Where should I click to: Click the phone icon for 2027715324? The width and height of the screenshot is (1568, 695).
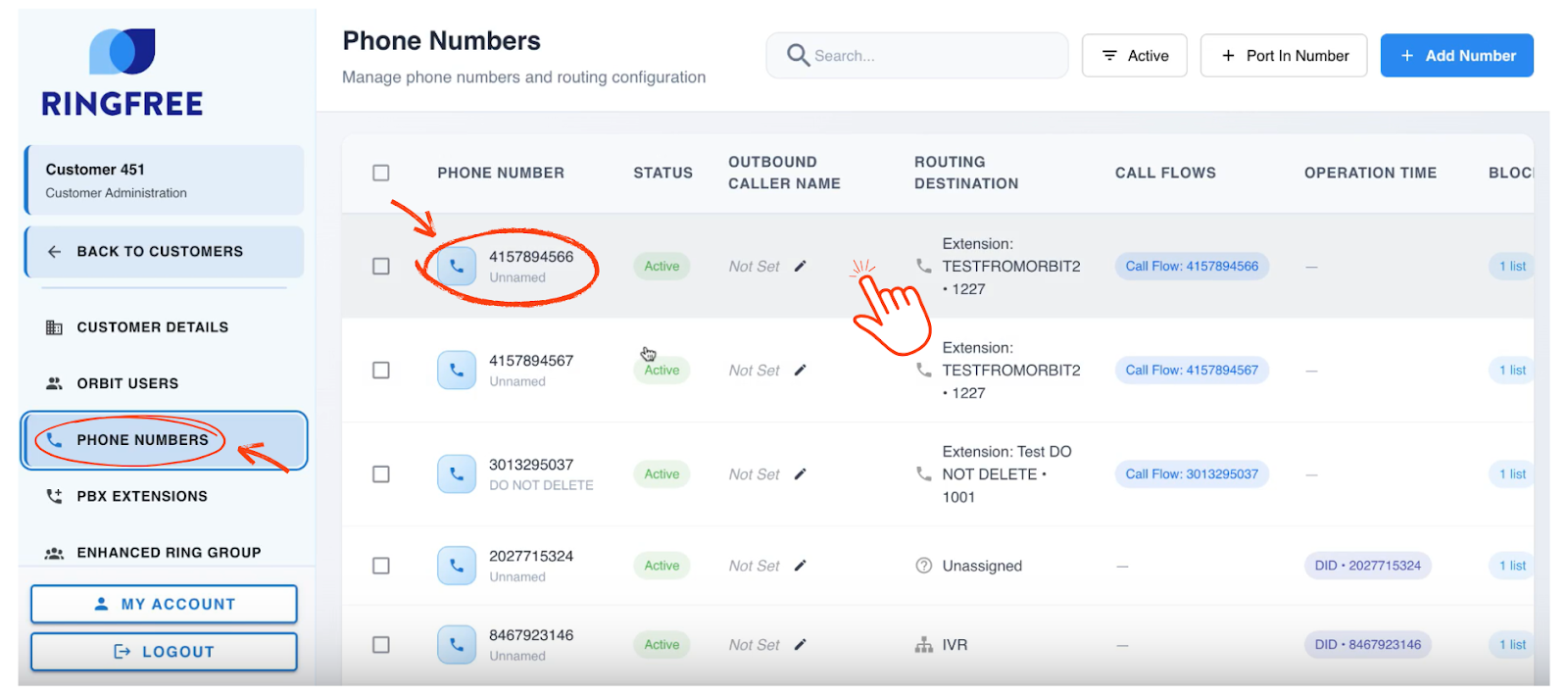pyautogui.click(x=456, y=566)
